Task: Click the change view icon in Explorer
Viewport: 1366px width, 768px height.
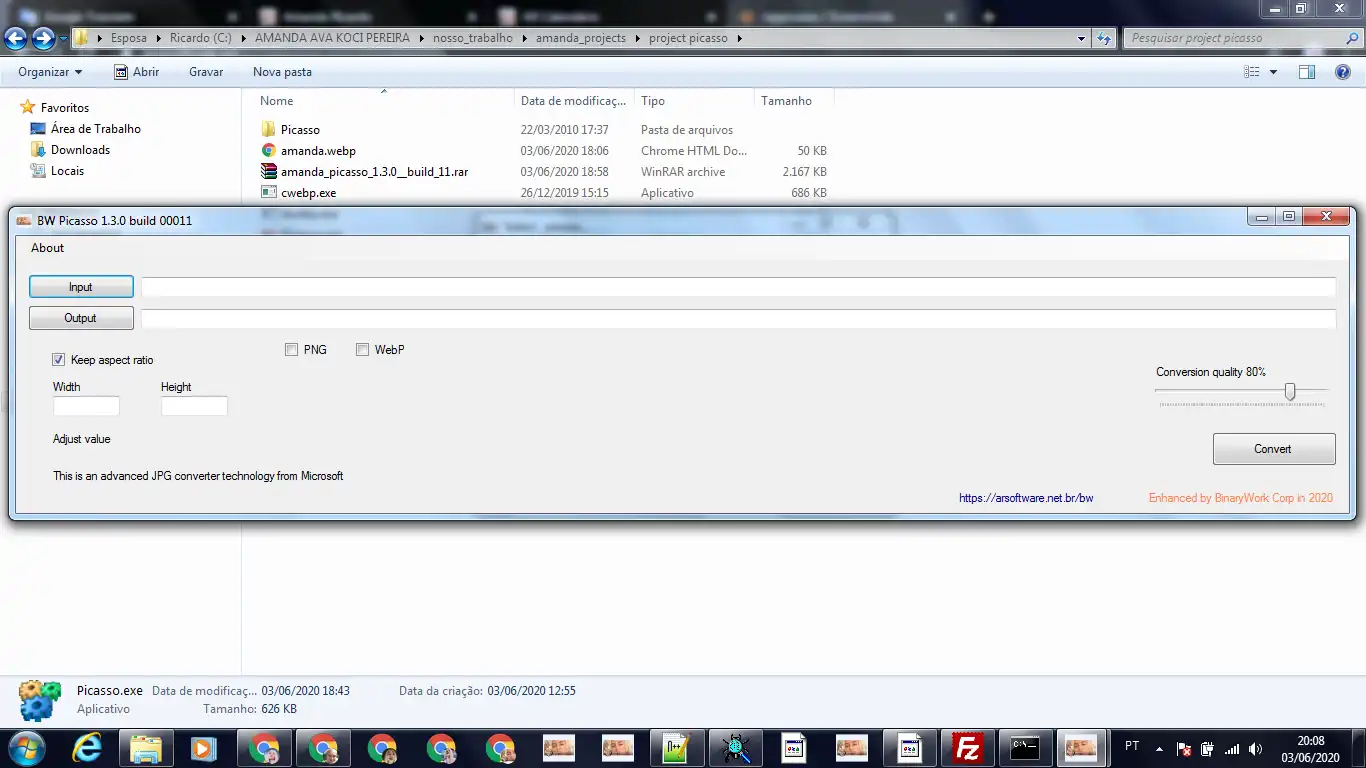Action: (x=1251, y=72)
